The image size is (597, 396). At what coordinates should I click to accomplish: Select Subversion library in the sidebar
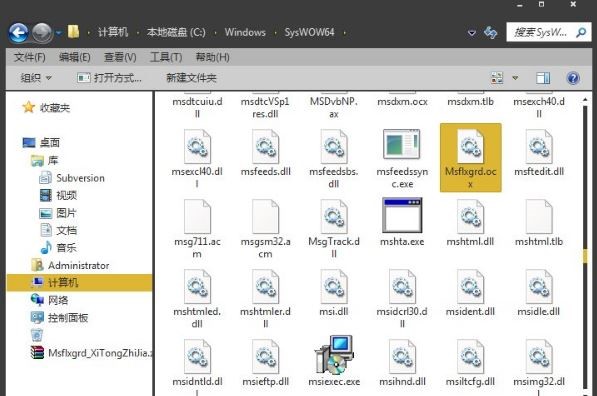pyautogui.click(x=80, y=178)
